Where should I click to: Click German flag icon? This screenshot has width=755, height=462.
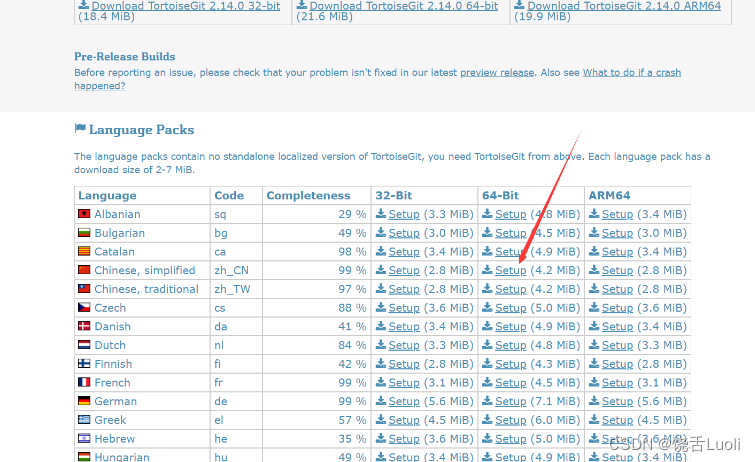pyautogui.click(x=84, y=400)
